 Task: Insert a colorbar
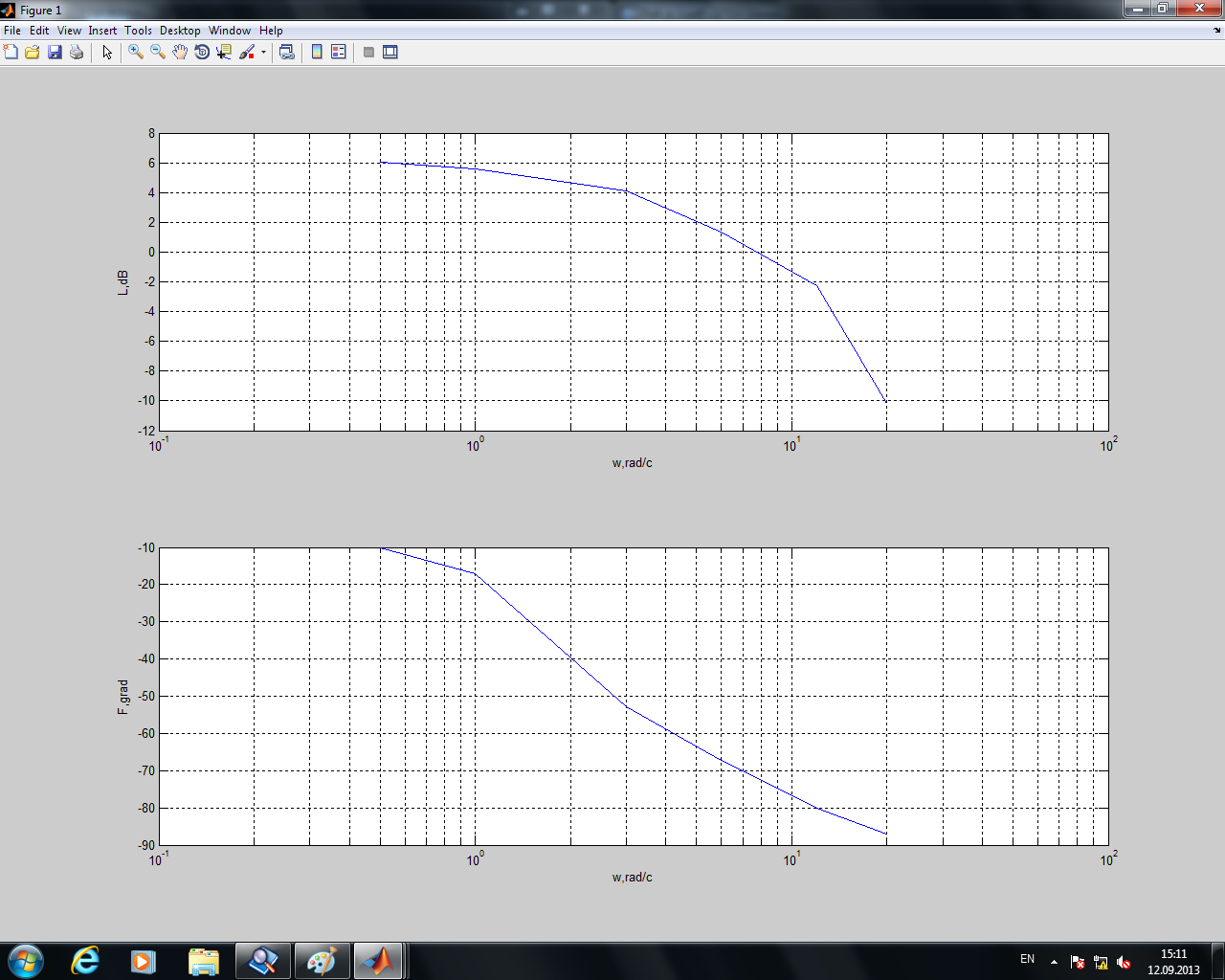pyautogui.click(x=317, y=52)
